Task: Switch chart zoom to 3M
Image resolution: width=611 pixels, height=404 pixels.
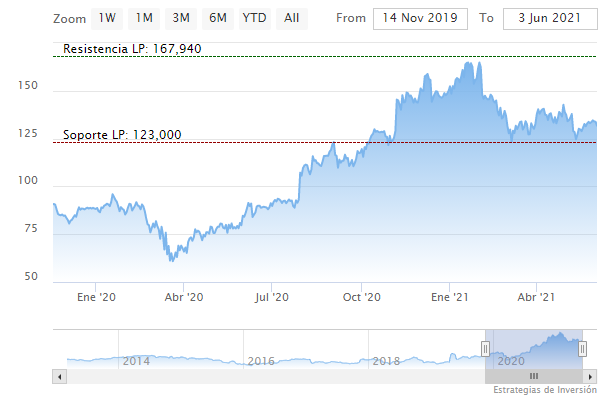Action: point(181,18)
